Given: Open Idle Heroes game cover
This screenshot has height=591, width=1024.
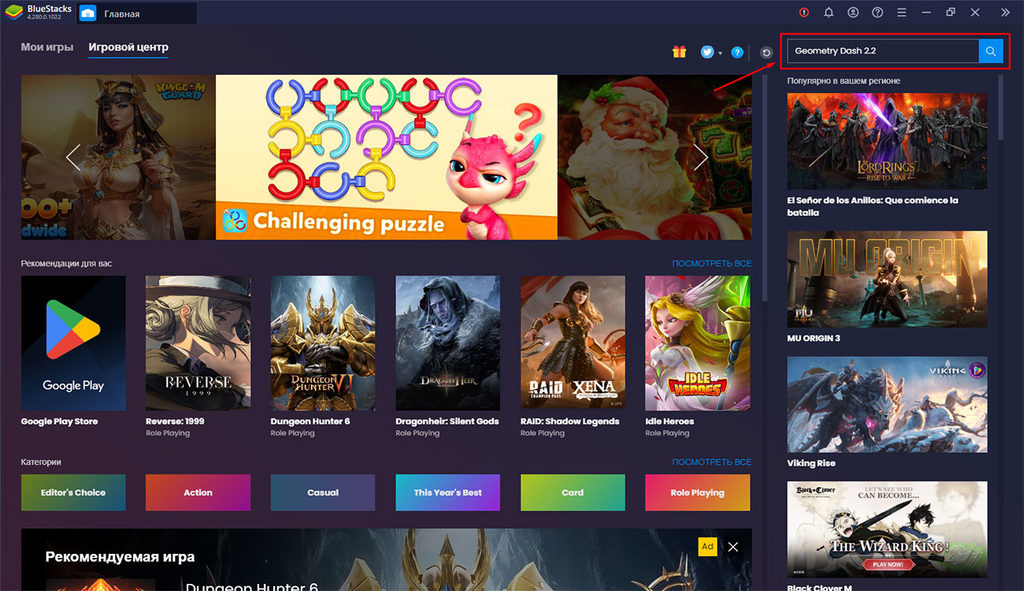Looking at the screenshot, I should pyautogui.click(x=697, y=343).
